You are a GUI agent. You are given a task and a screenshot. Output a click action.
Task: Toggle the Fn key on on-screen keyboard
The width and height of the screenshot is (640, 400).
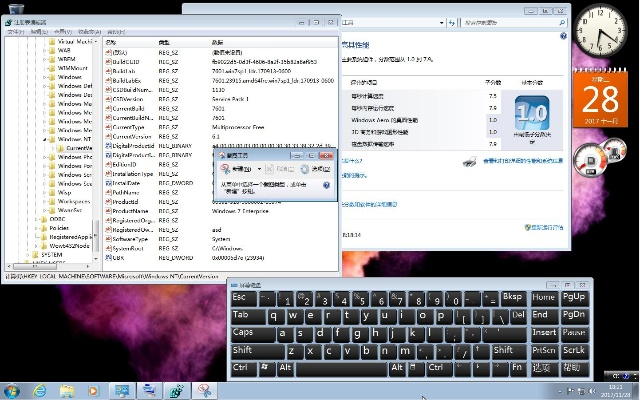click(517, 367)
